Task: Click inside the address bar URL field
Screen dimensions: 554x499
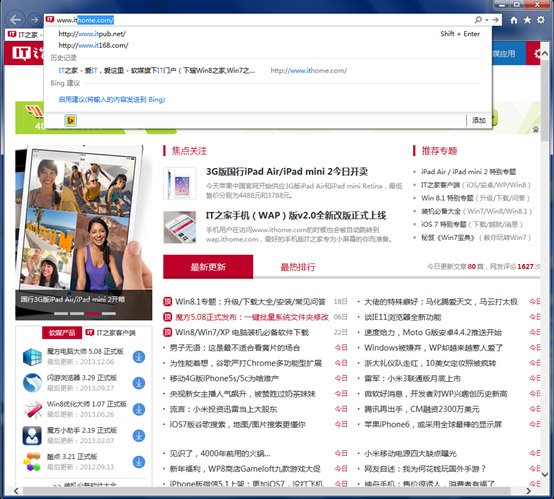Action: point(261,20)
